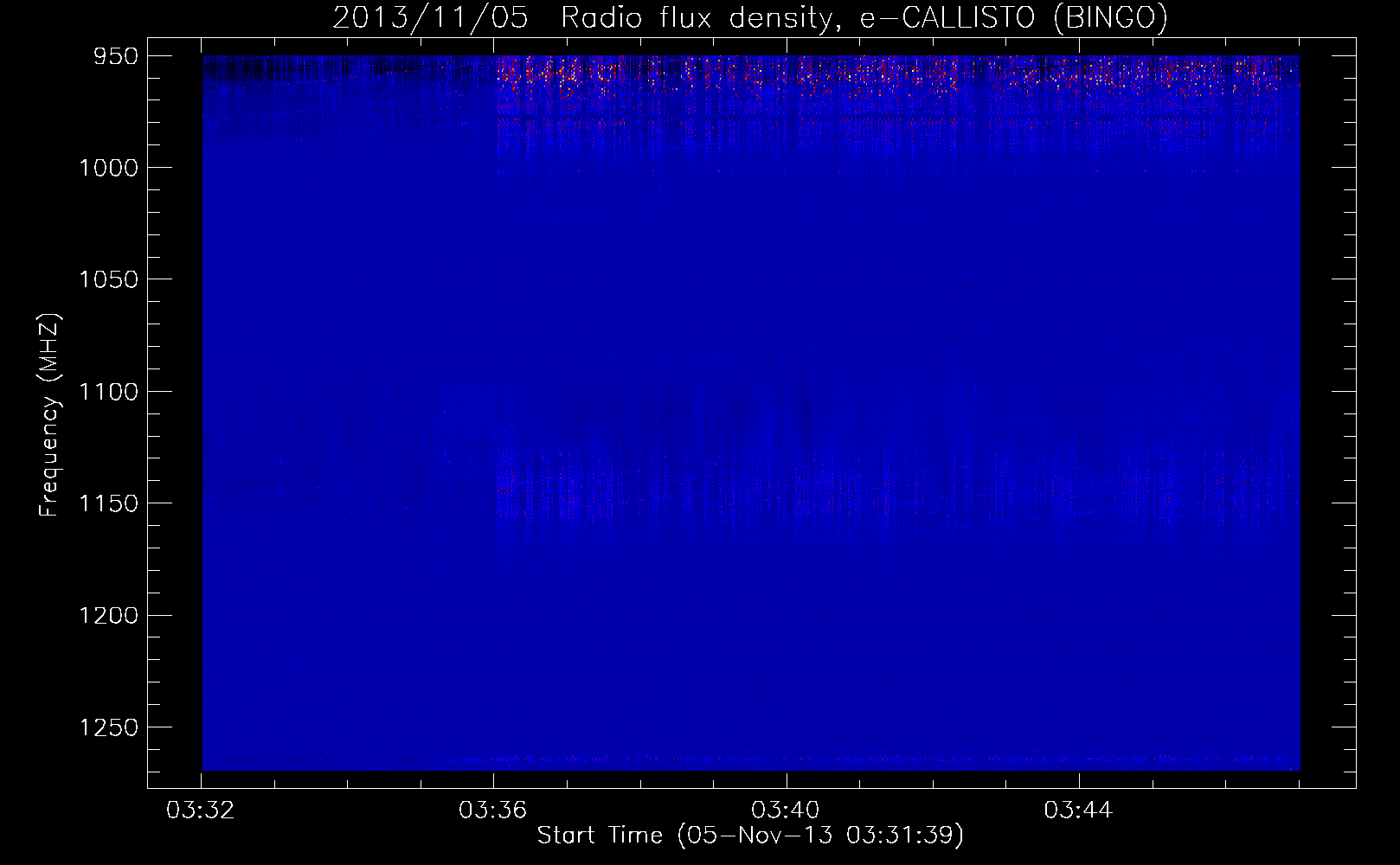1400x865 pixels.
Task: Click the '1100' frequency axis label
Action: click(x=109, y=392)
